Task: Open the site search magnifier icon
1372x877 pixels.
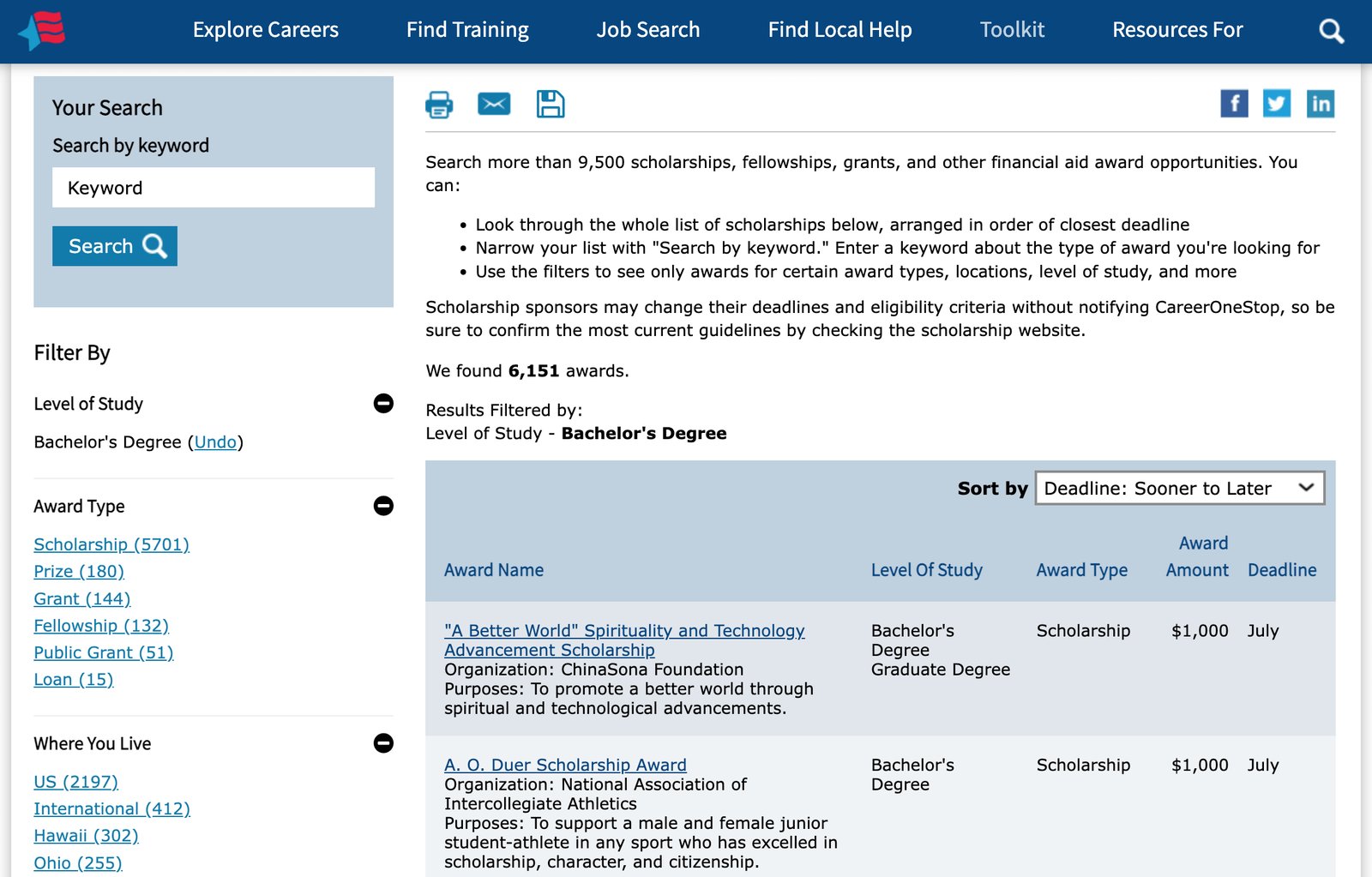Action: point(1331,31)
